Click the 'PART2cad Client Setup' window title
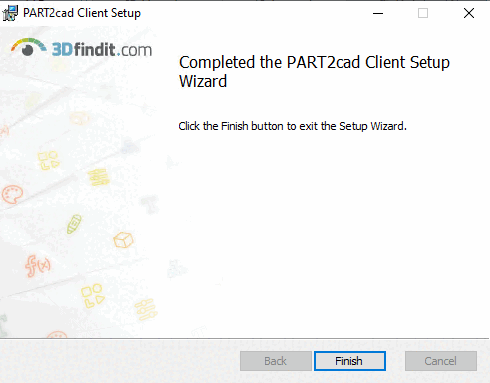 pyautogui.click(x=82, y=13)
